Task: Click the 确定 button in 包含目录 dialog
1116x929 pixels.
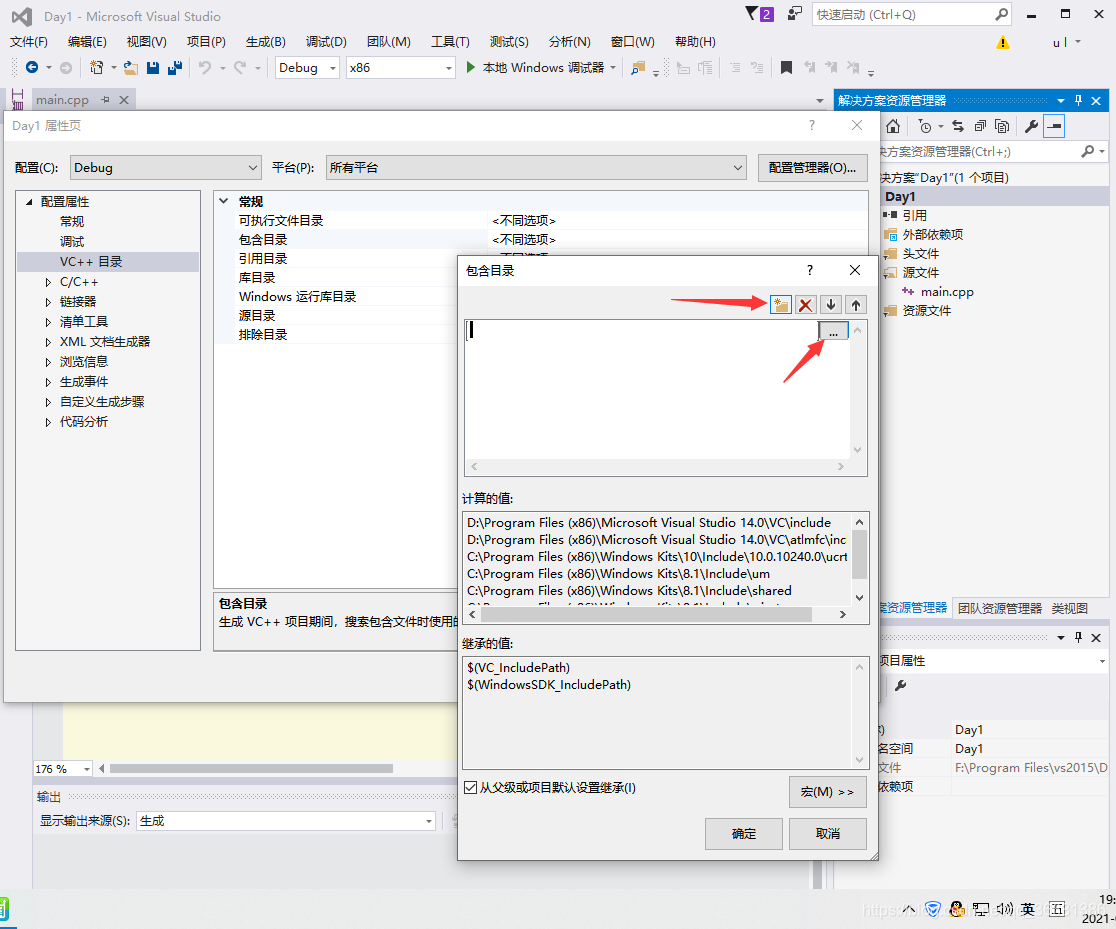Action: [744, 834]
